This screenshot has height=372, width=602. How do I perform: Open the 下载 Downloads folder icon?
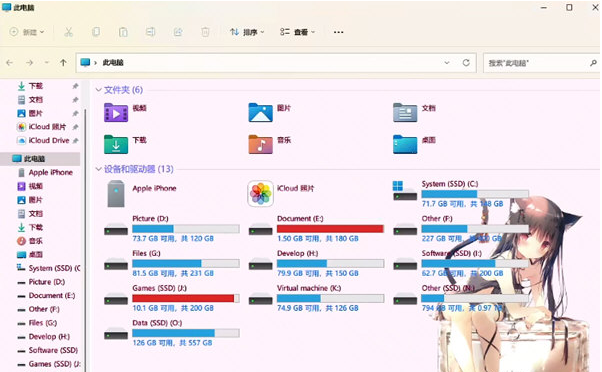point(116,144)
